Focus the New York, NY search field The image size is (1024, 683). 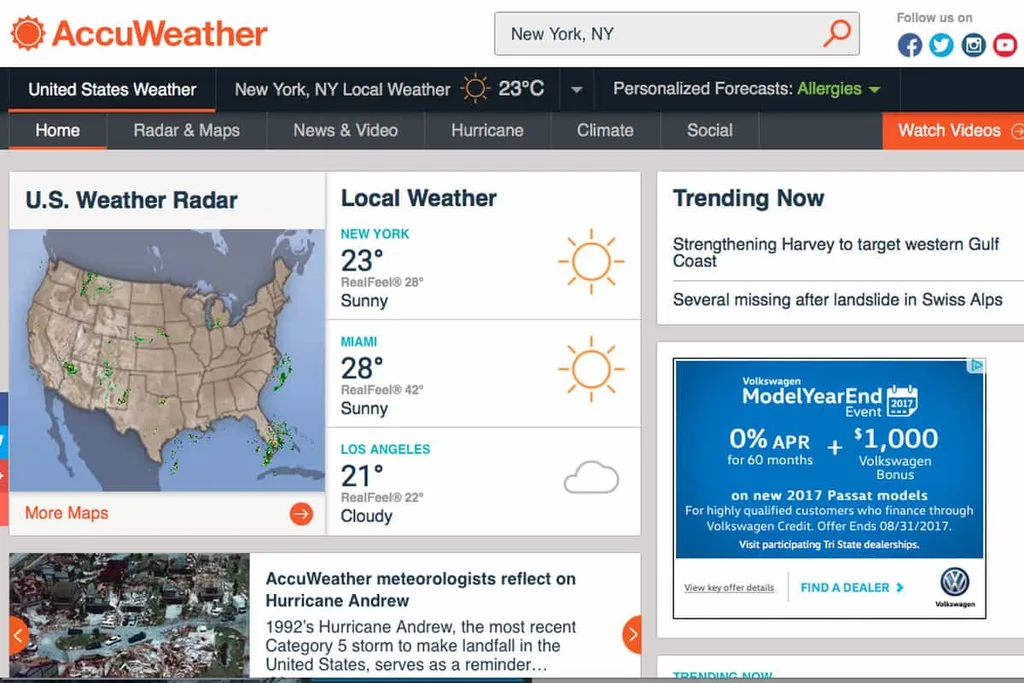(677, 33)
